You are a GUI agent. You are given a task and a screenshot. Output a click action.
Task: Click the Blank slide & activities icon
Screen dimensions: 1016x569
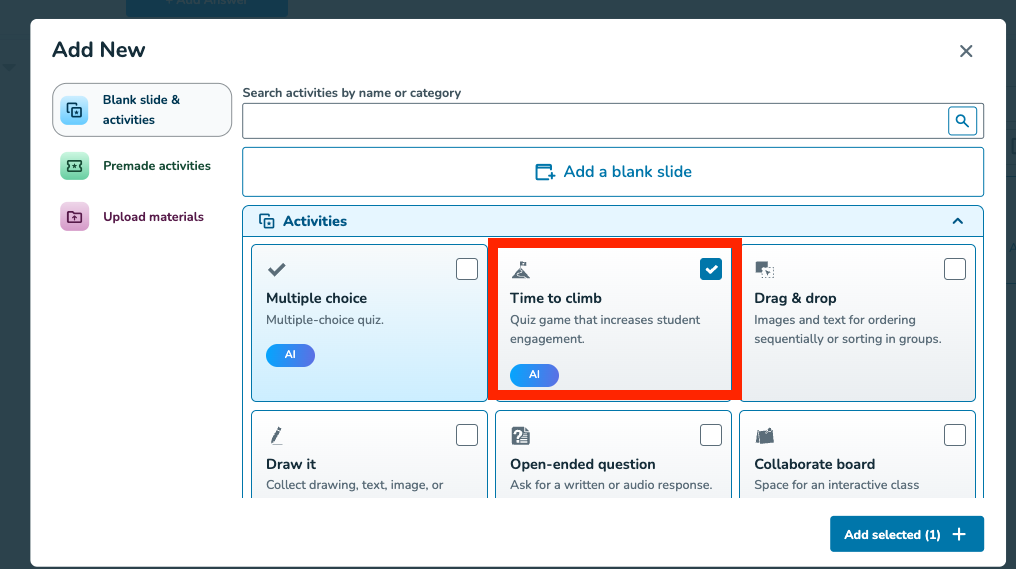coord(75,110)
